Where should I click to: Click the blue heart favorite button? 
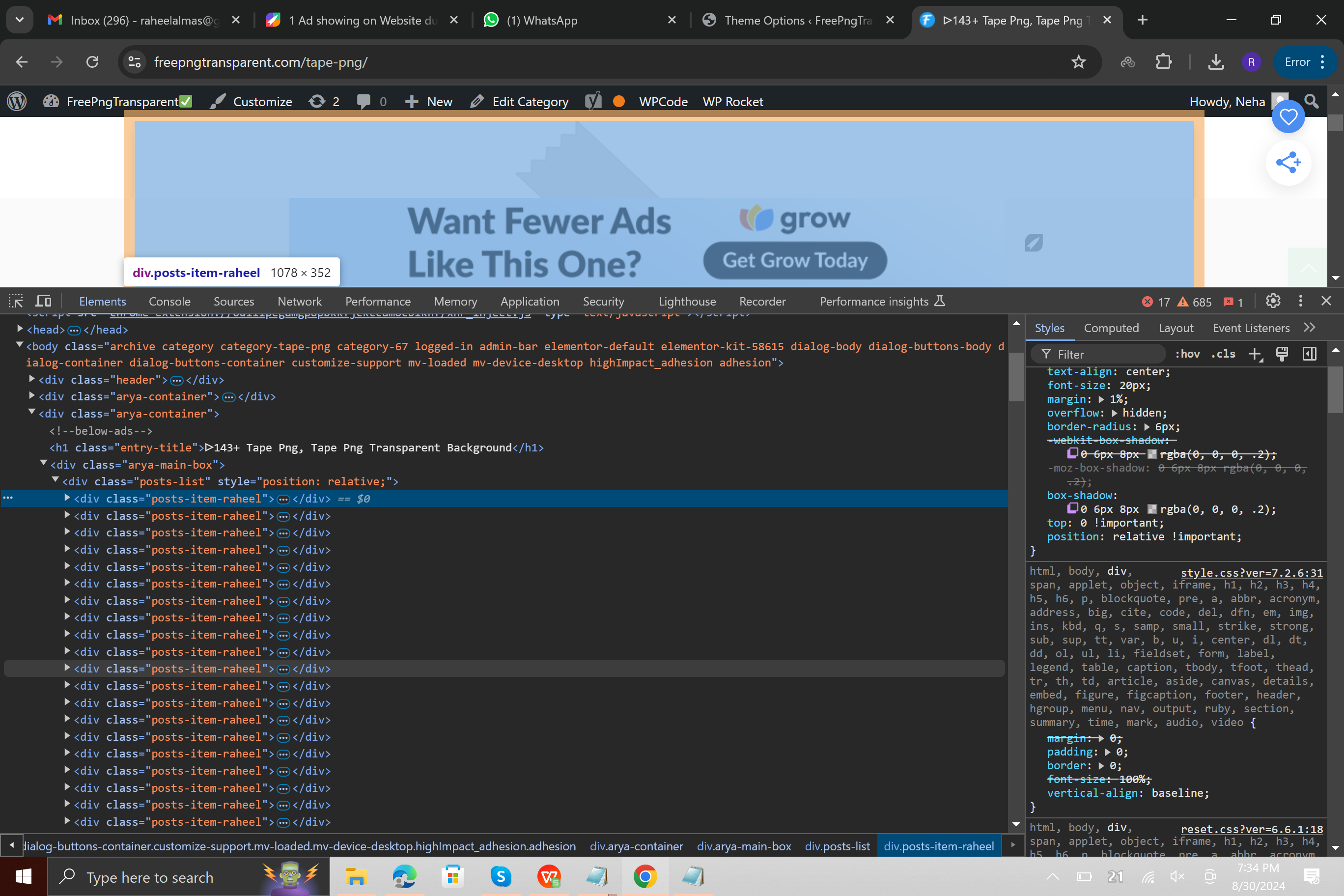click(x=1288, y=117)
